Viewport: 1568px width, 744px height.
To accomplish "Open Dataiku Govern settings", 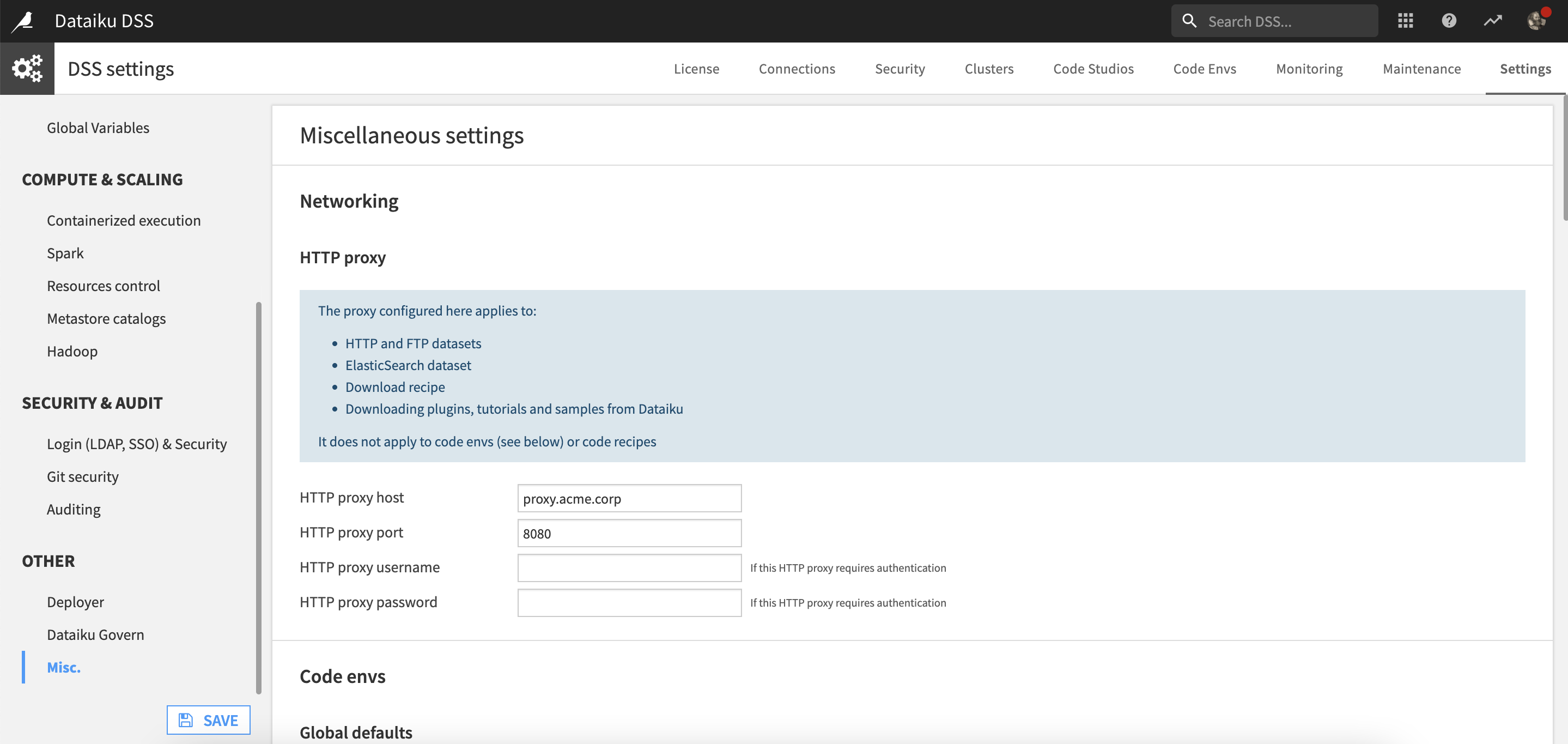I will point(95,635).
